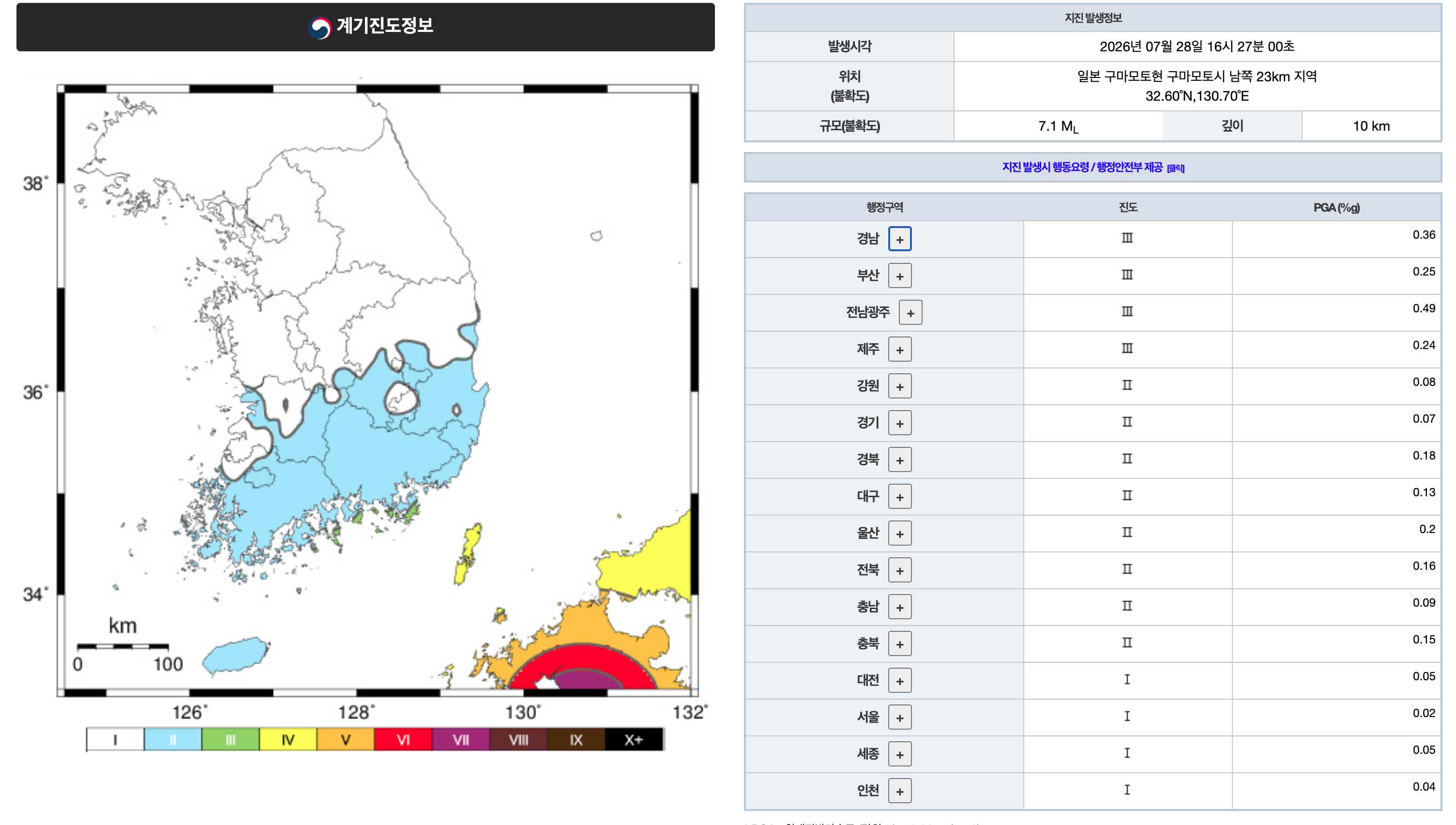Image resolution: width=1456 pixels, height=825 pixels.
Task: Click the intensity IX brown legend swatch
Action: click(576, 739)
